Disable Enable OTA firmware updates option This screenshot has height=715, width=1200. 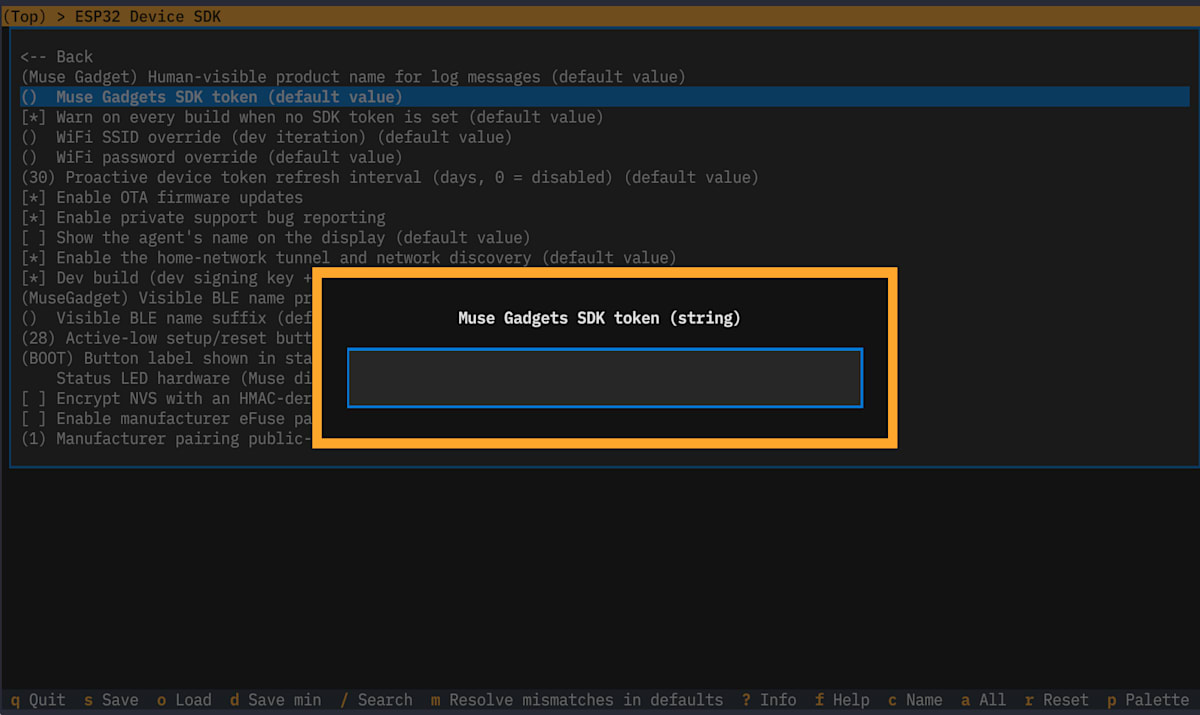162,197
